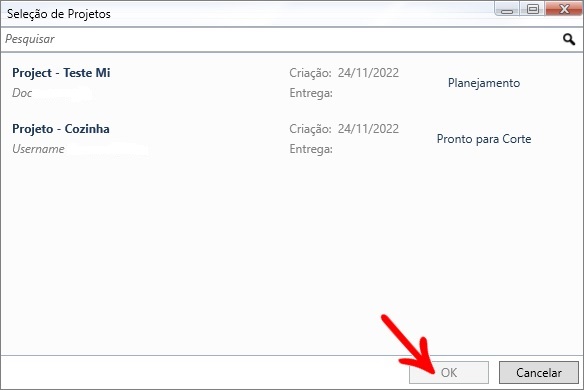Screen dimensions: 584x390
Task: Click Username subtitle under Projeto - Cozinha
Action: click(38, 149)
